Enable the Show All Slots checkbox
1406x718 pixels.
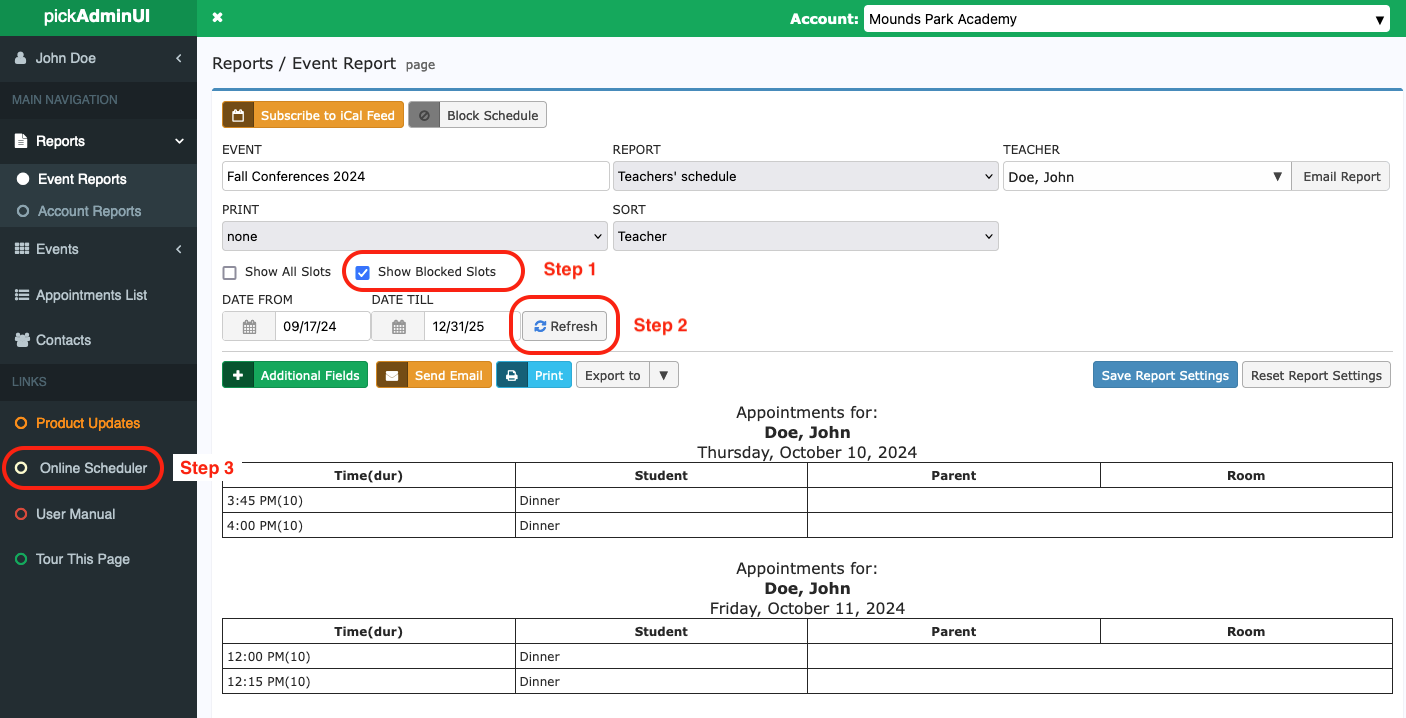230,272
